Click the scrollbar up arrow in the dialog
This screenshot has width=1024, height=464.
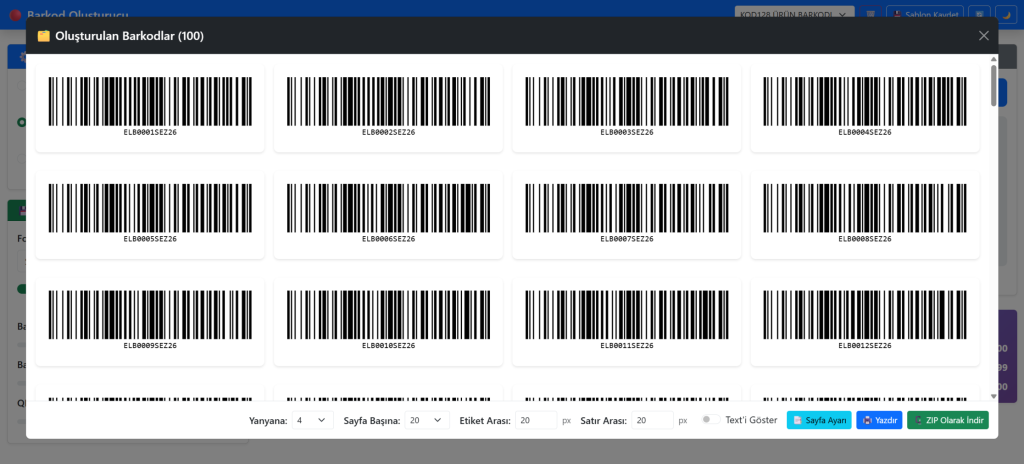993,59
